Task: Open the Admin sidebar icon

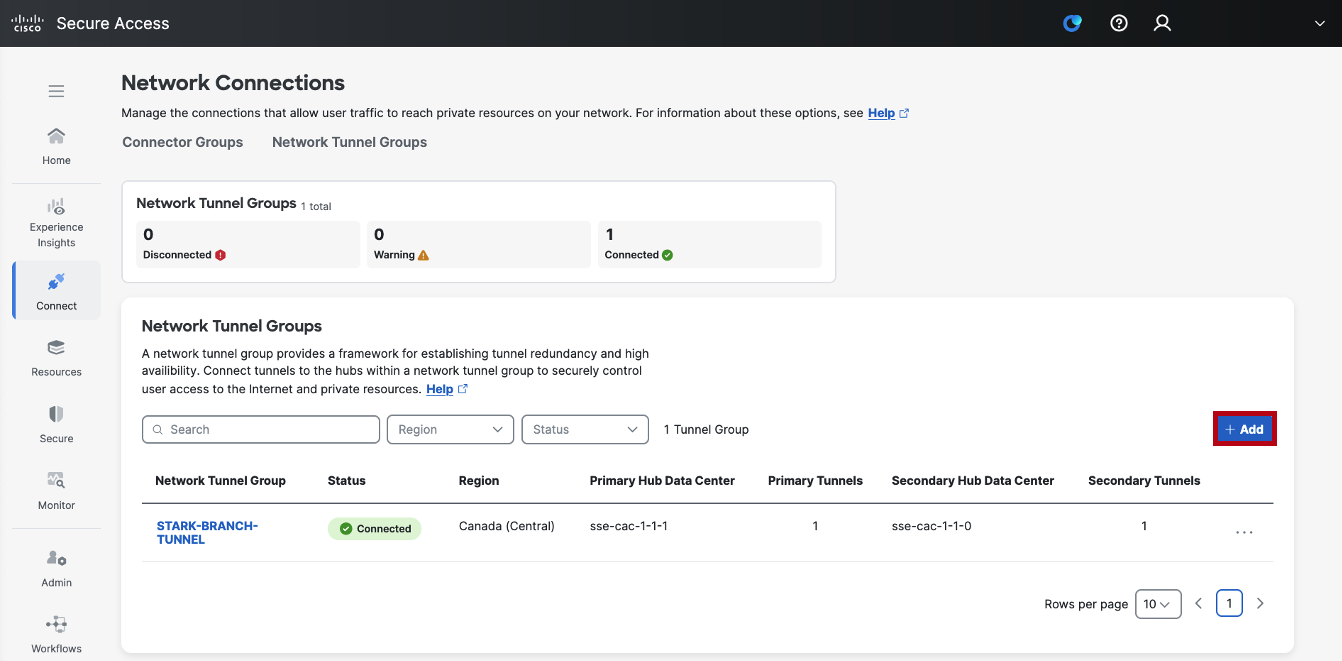Action: click(x=56, y=566)
